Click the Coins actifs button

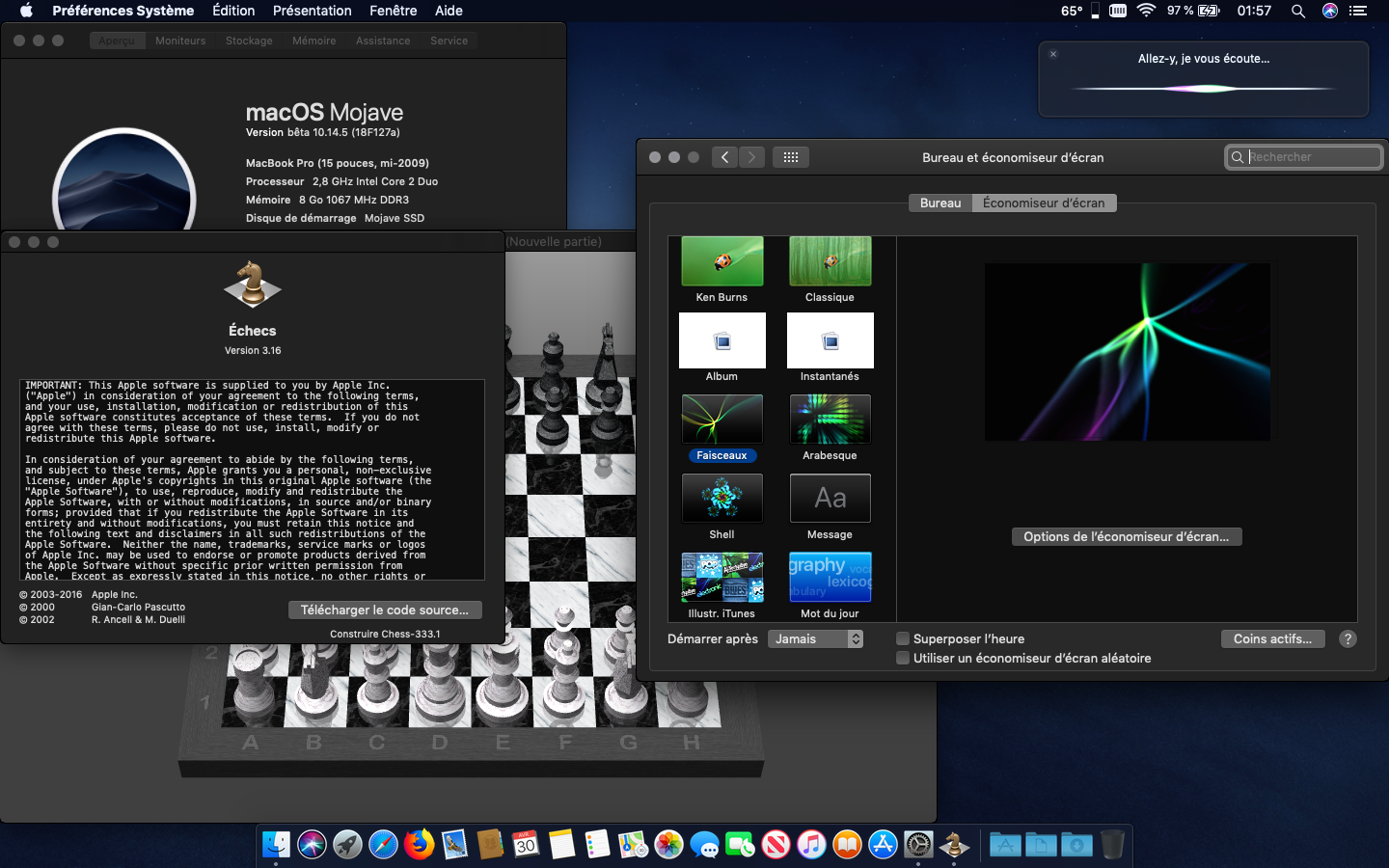pyautogui.click(x=1272, y=638)
